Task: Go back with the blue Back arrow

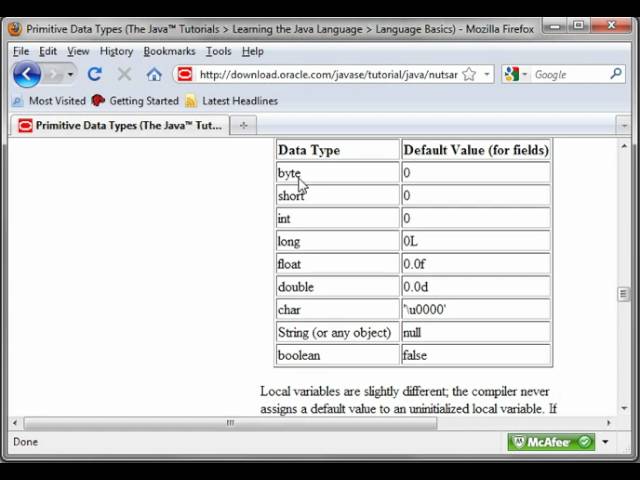Action: click(x=27, y=74)
